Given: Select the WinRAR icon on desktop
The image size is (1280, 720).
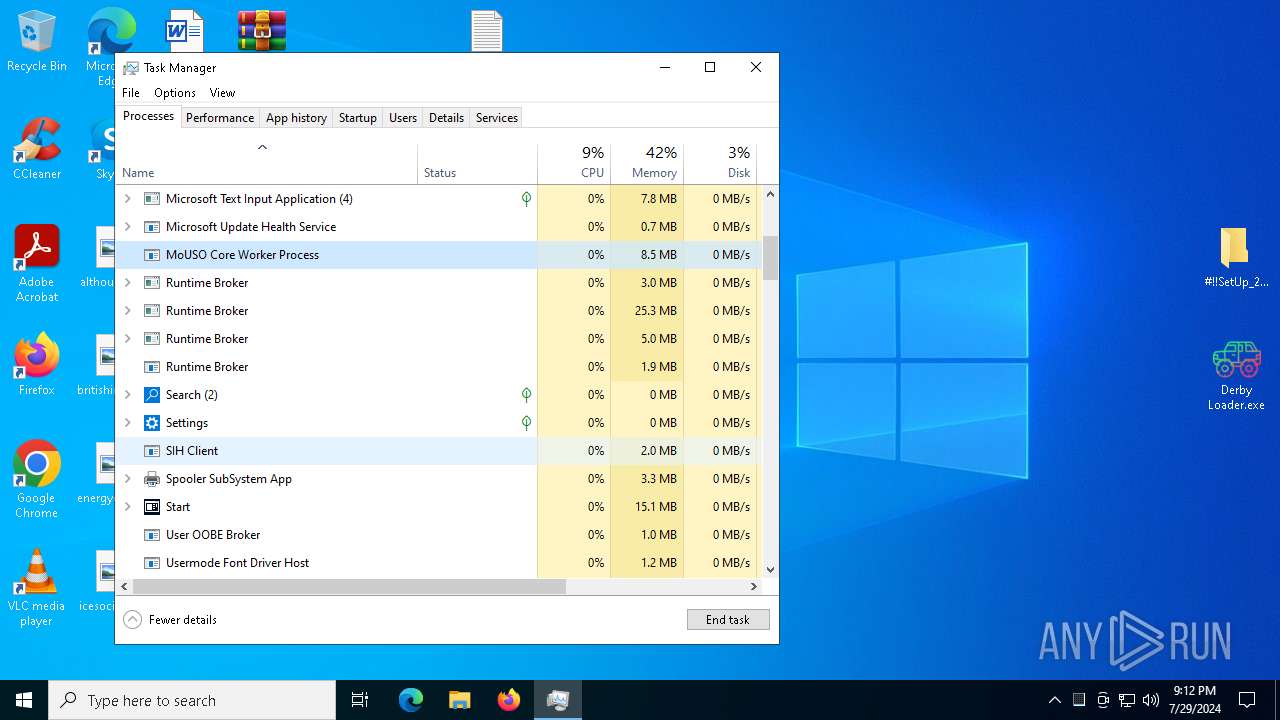Looking at the screenshot, I should click(x=262, y=30).
